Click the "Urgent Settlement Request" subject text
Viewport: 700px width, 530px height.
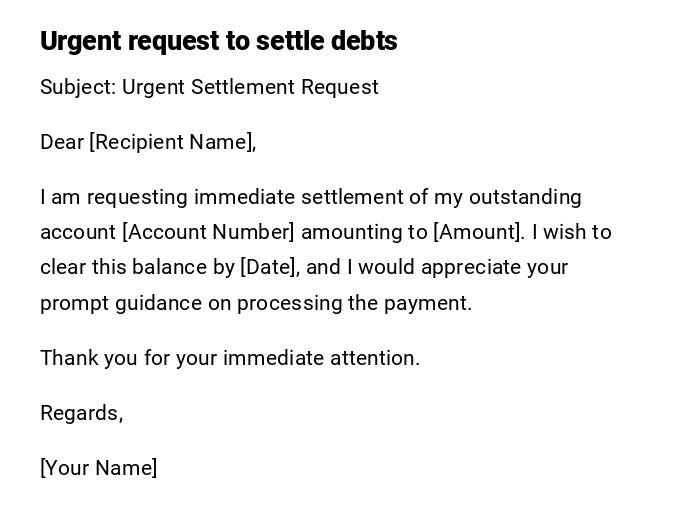250,87
